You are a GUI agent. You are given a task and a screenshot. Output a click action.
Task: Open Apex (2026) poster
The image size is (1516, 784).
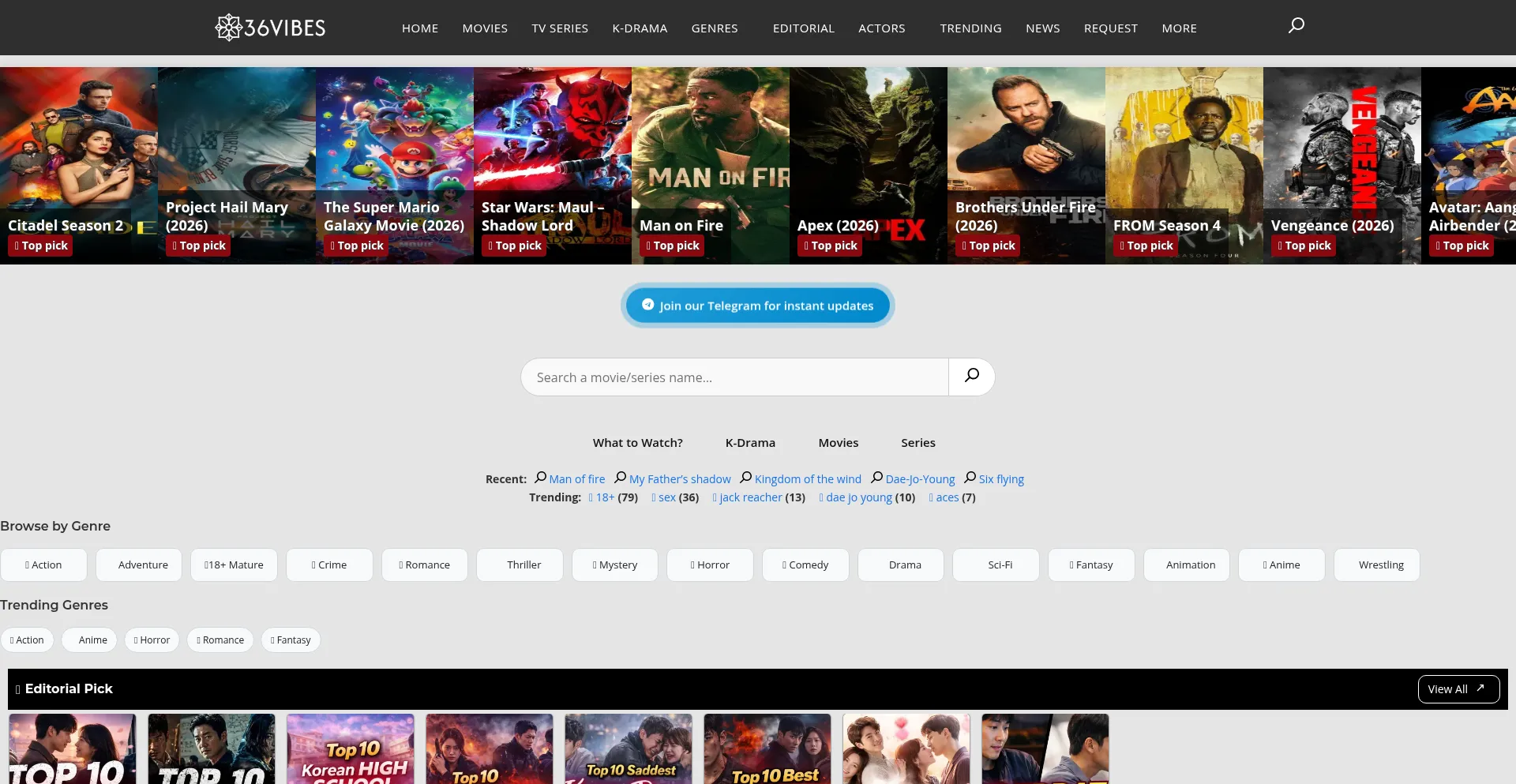pos(869,166)
